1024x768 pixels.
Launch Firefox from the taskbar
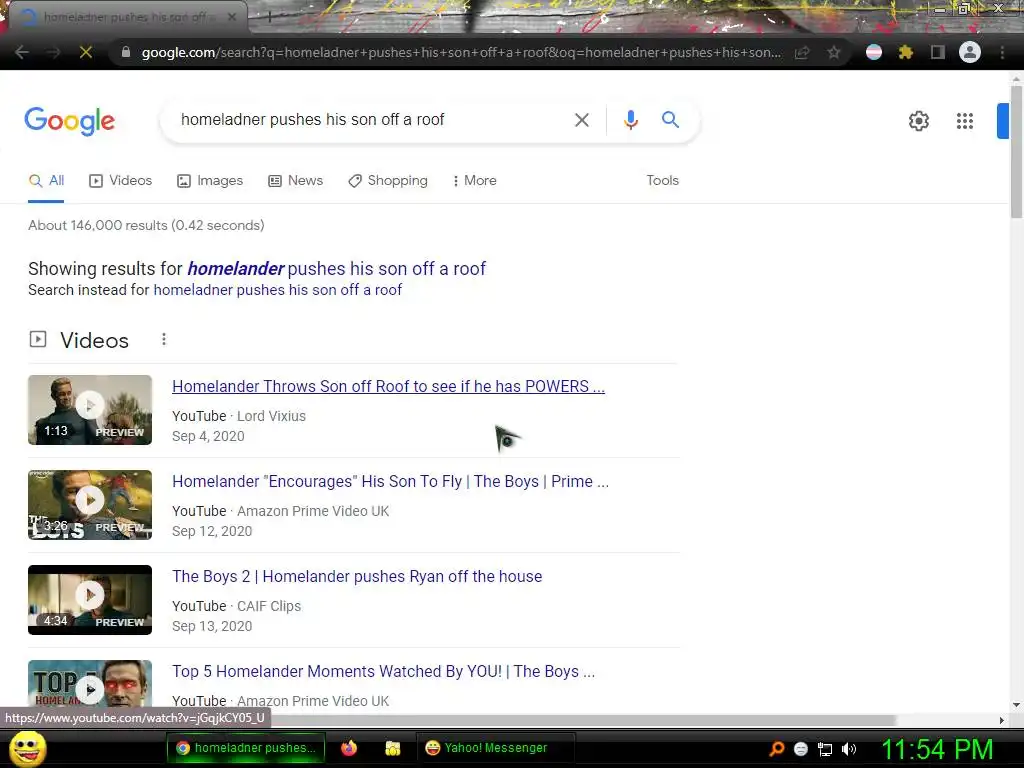[349, 748]
